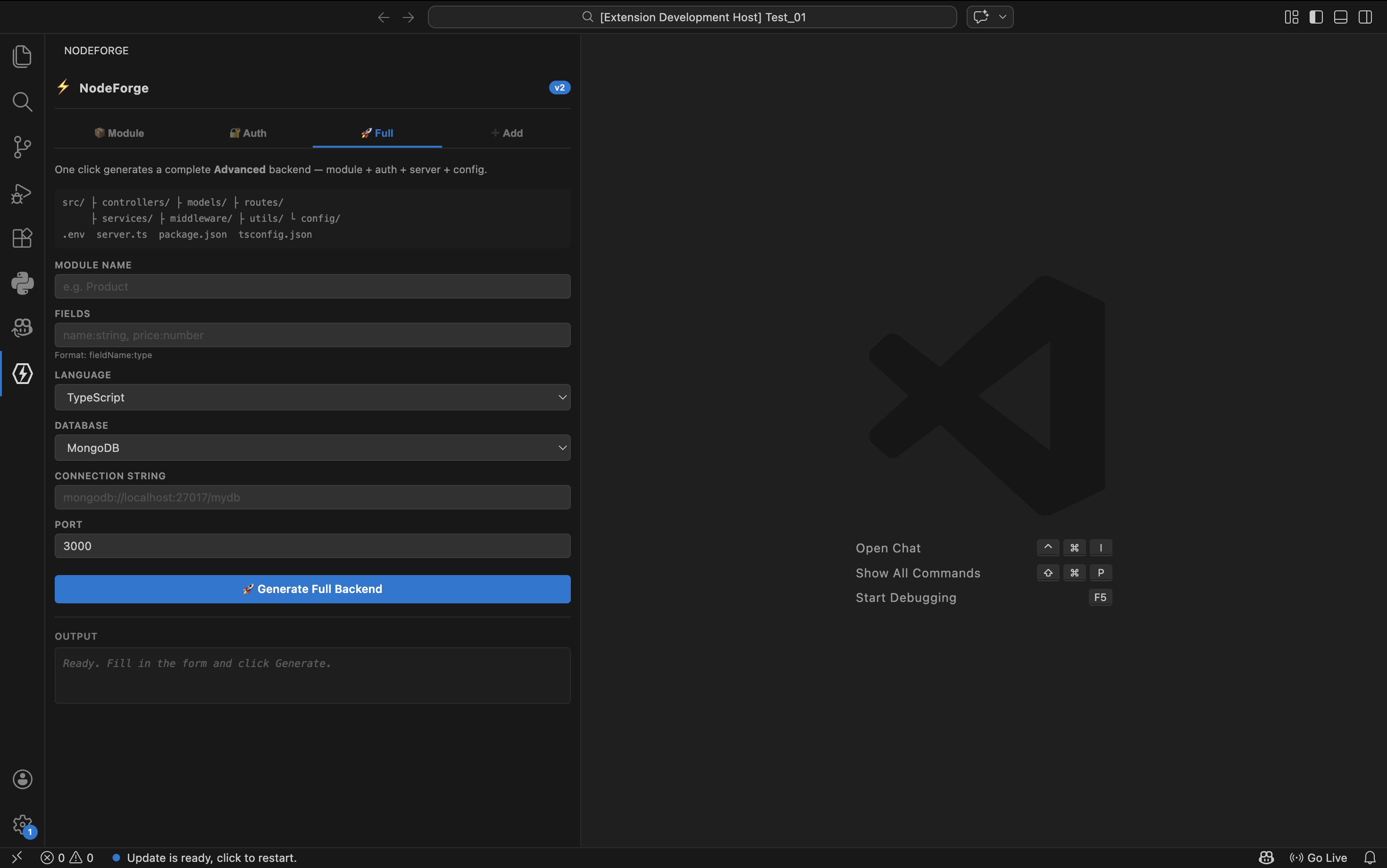Toggle the bottom panel visibility
The image size is (1387, 868).
click(x=1340, y=17)
